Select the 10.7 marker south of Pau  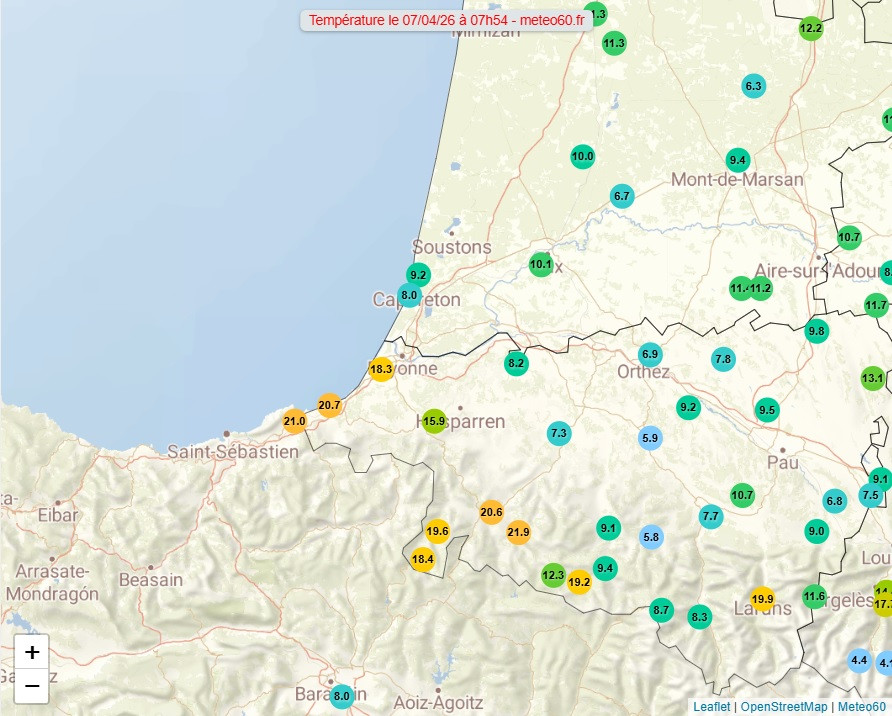pyautogui.click(x=742, y=495)
